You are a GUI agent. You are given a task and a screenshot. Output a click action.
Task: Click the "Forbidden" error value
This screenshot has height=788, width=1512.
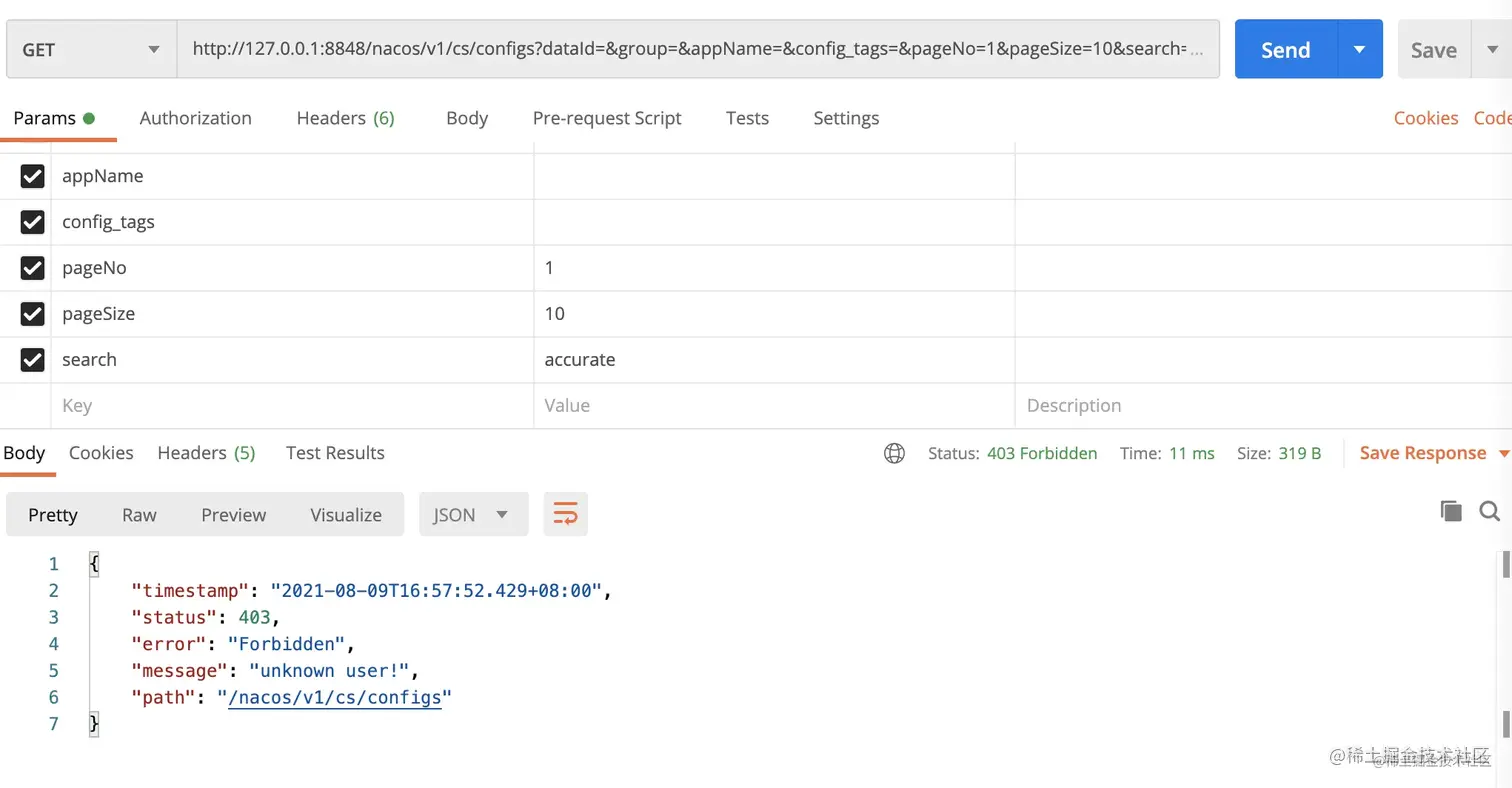tap(287, 644)
